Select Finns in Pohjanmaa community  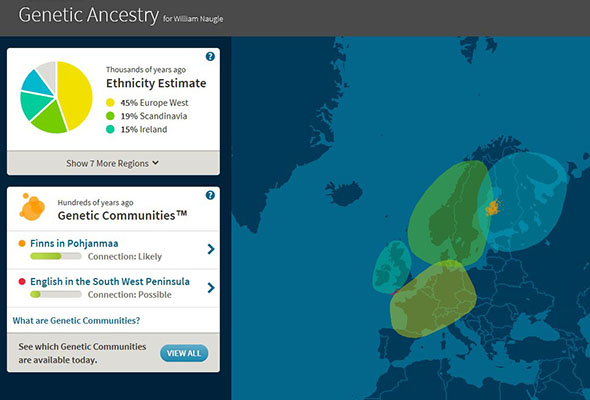click(74, 243)
